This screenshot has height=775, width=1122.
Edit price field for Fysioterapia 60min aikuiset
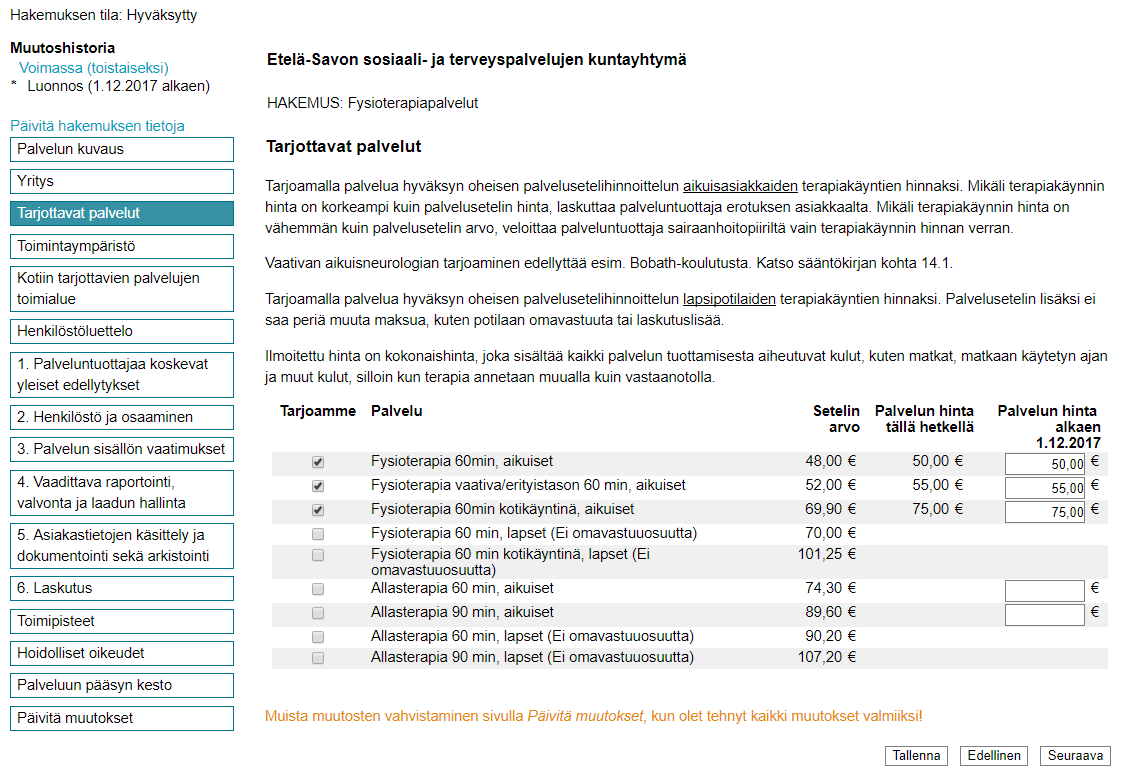1044,464
